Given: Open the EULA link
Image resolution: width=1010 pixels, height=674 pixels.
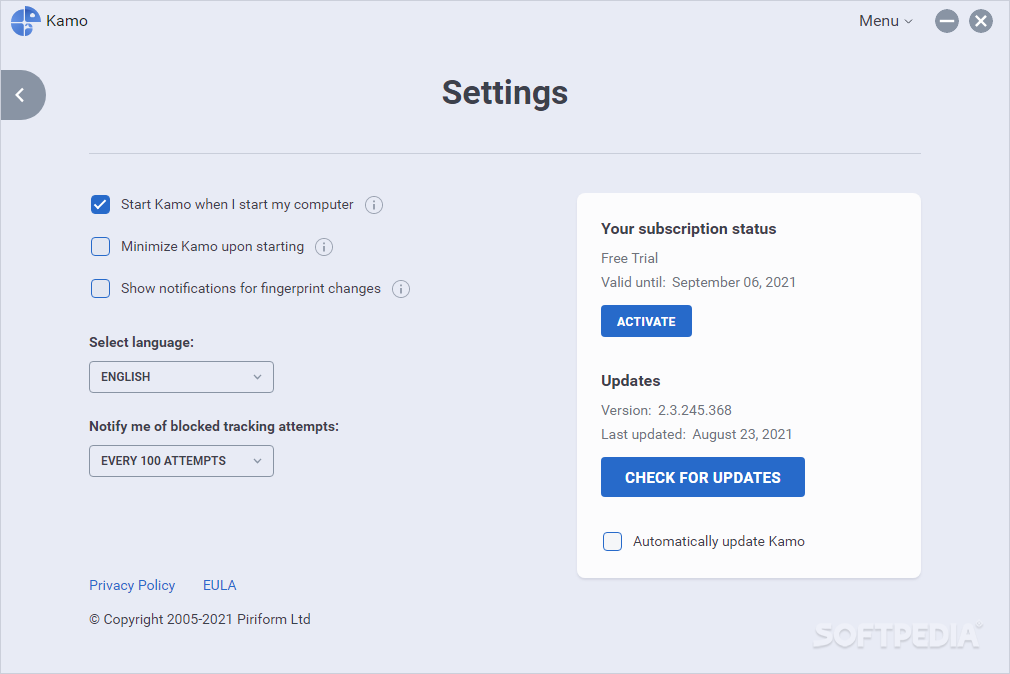Looking at the screenshot, I should 220,585.
